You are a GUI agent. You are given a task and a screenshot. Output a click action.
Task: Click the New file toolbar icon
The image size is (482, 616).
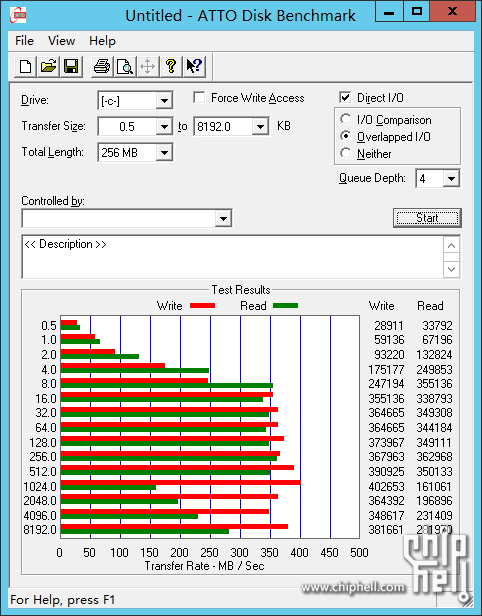click(x=26, y=66)
